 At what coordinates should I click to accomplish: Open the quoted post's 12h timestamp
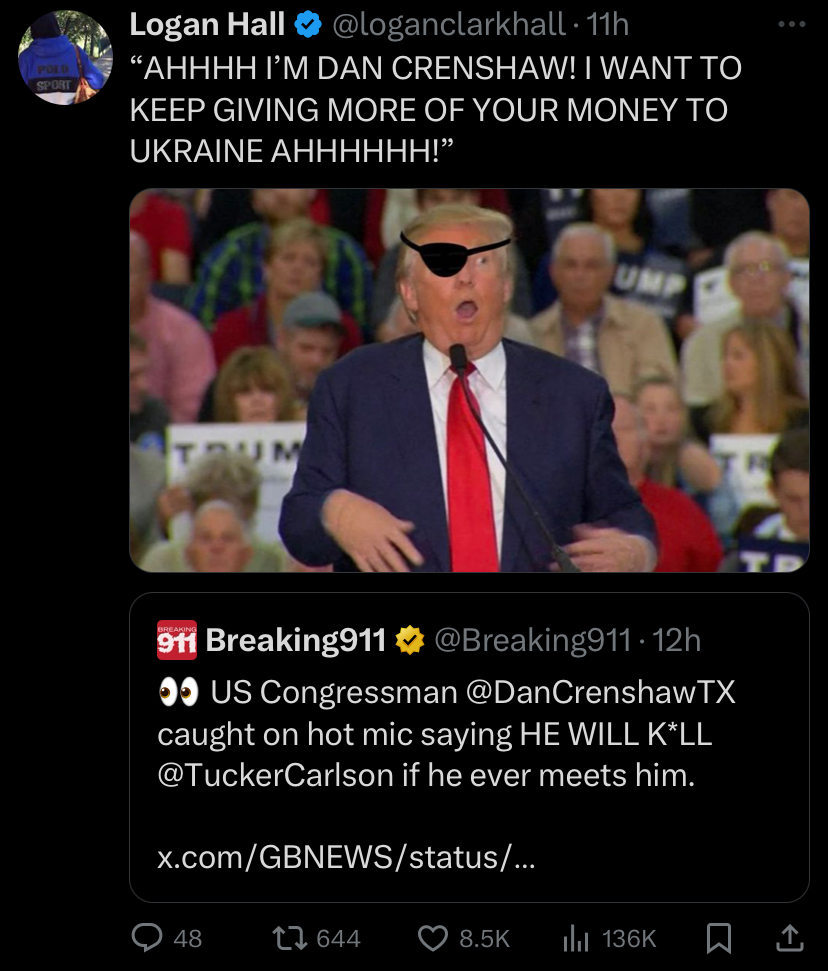pyautogui.click(x=676, y=640)
